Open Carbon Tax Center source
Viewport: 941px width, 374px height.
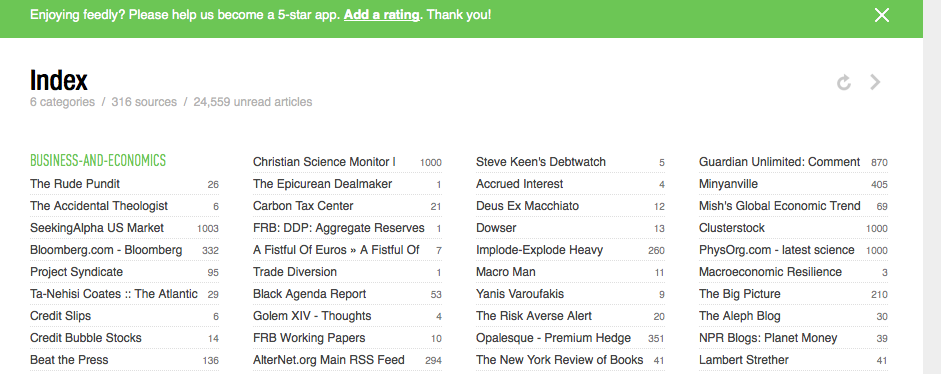347,206
